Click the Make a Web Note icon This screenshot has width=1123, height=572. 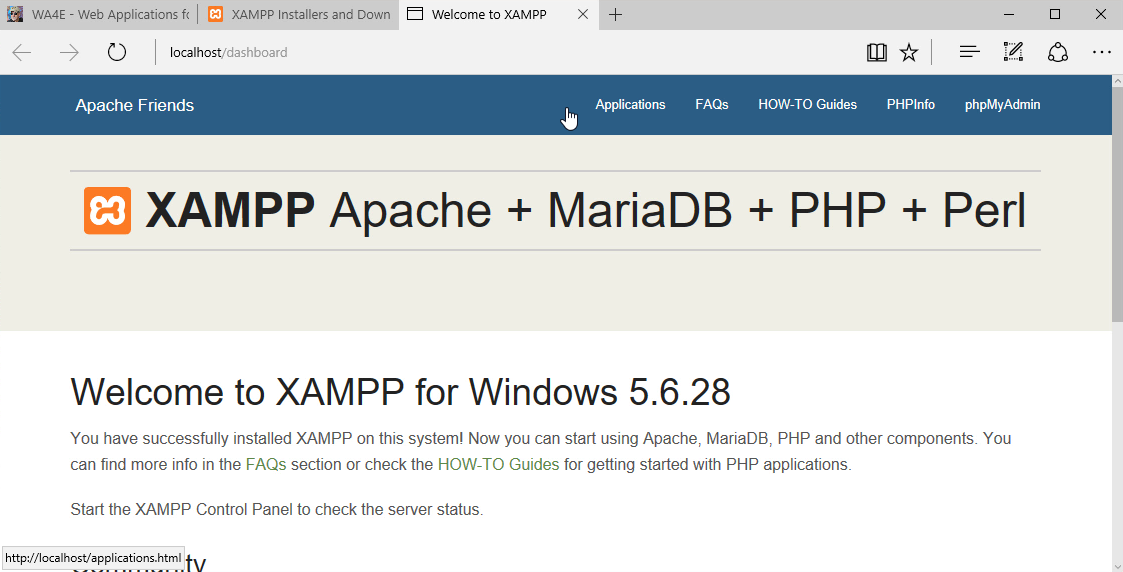(x=1013, y=53)
